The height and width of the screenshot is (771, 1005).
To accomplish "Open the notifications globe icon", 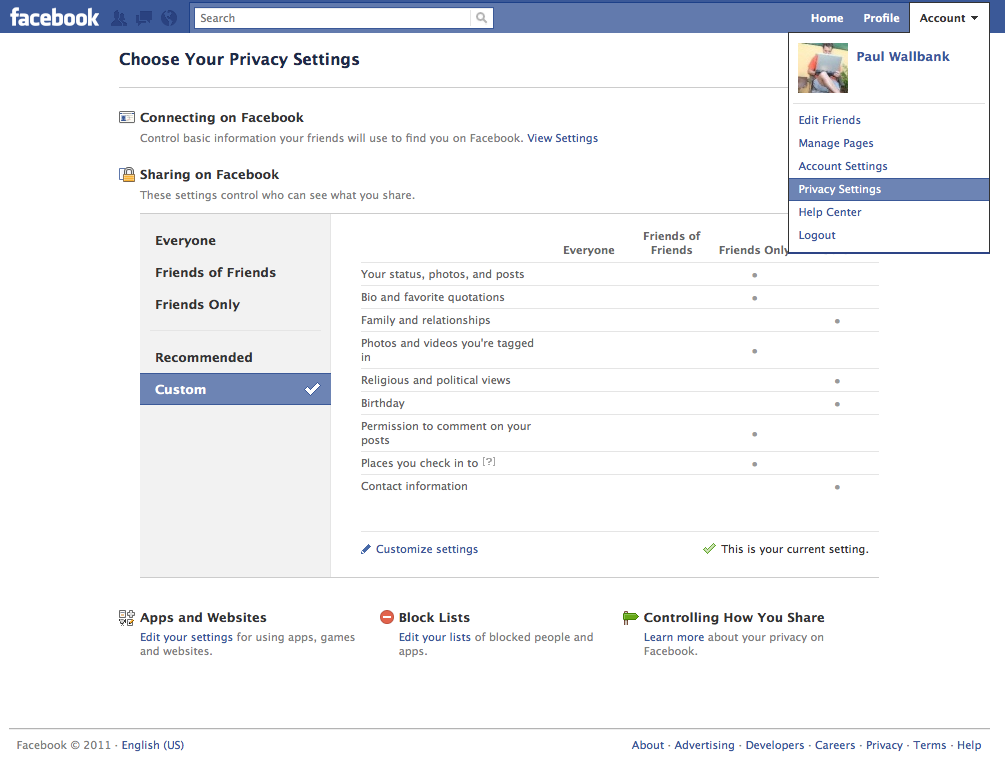I will (x=169, y=18).
